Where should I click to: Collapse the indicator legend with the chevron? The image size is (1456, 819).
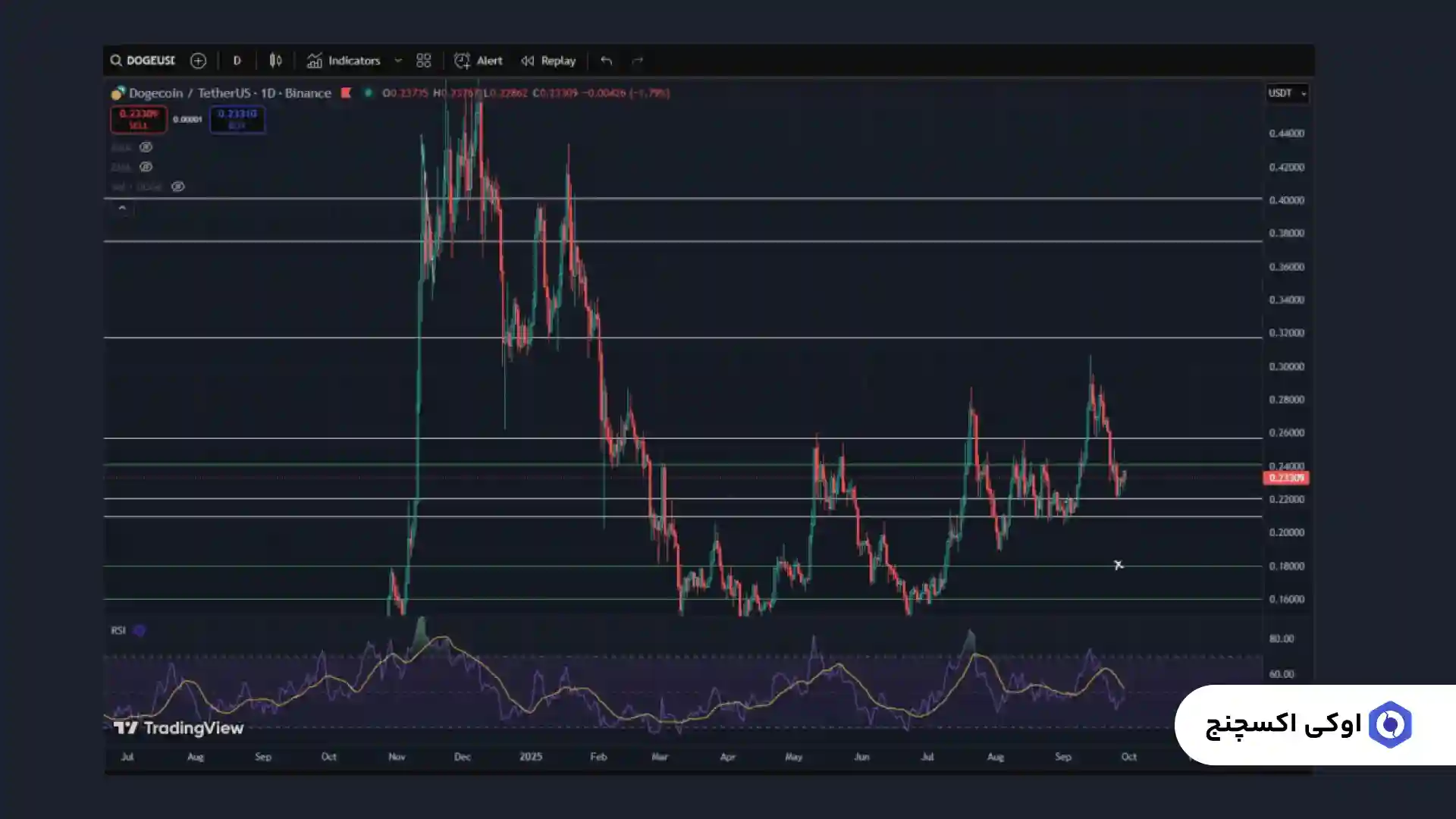[x=122, y=208]
